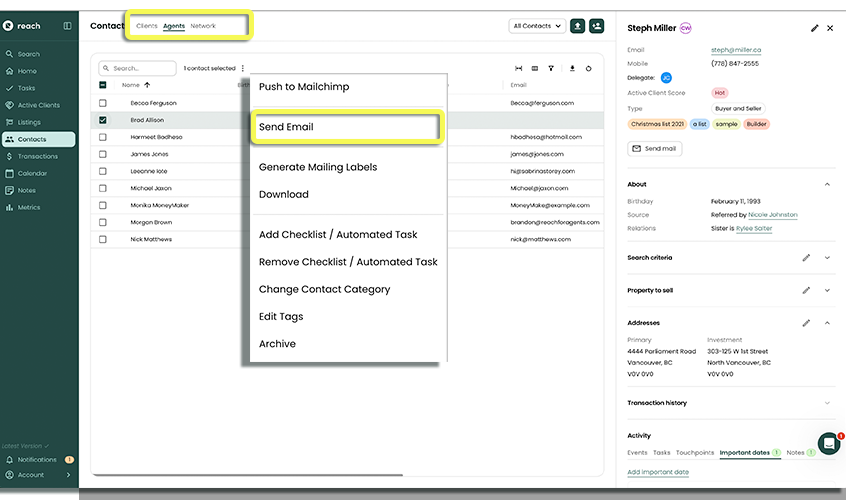Click the contacts Search input field

pos(138,69)
